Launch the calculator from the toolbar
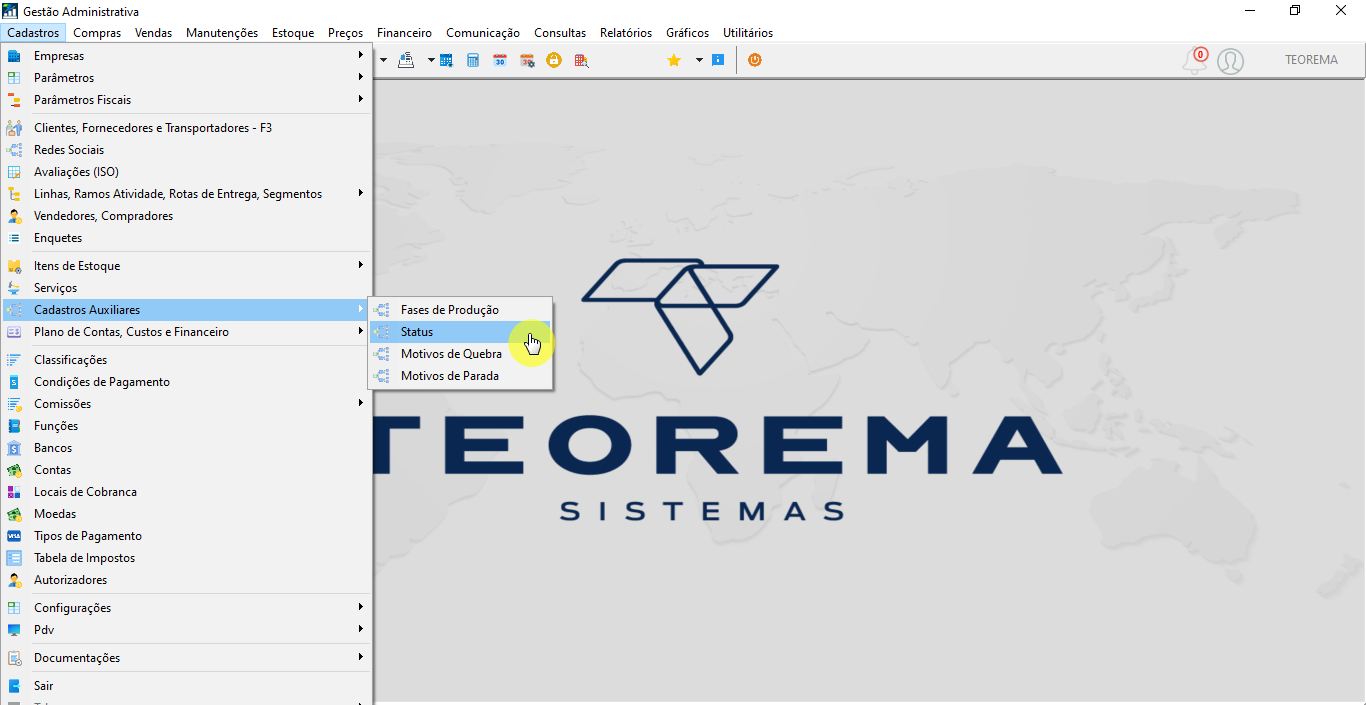 (x=473, y=60)
